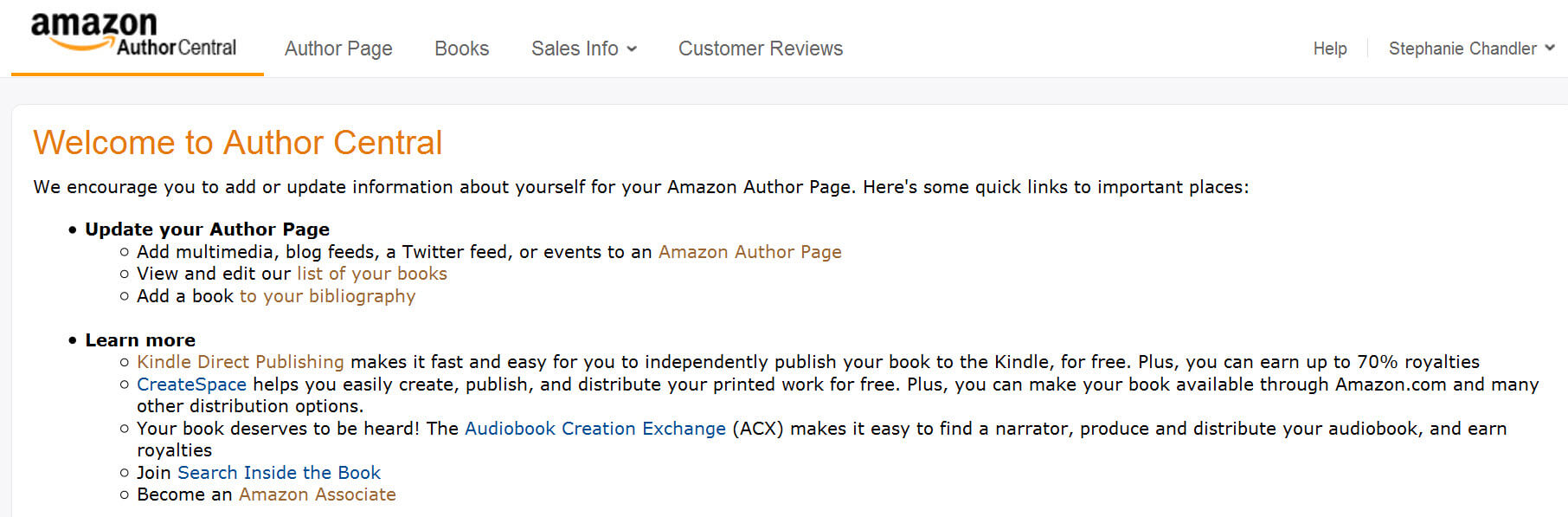
Task: Click the Sales Info chevron arrow
Action: pos(632,48)
